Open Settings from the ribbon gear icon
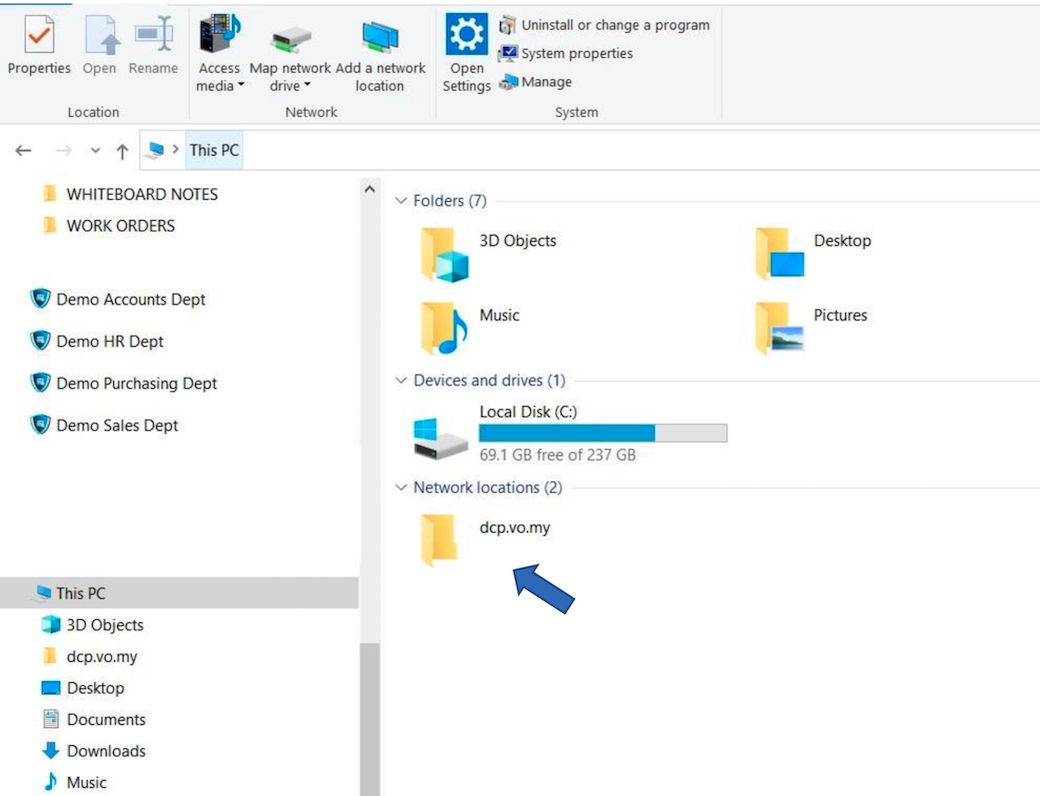1040x796 pixels. coord(467,36)
